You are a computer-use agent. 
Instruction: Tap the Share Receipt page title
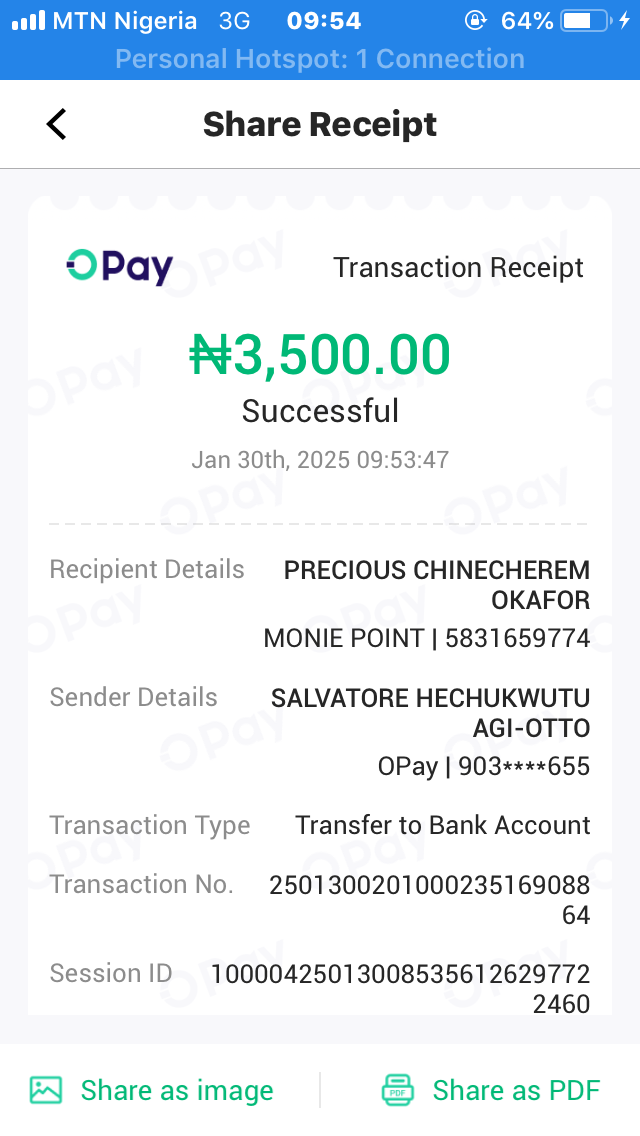point(320,124)
